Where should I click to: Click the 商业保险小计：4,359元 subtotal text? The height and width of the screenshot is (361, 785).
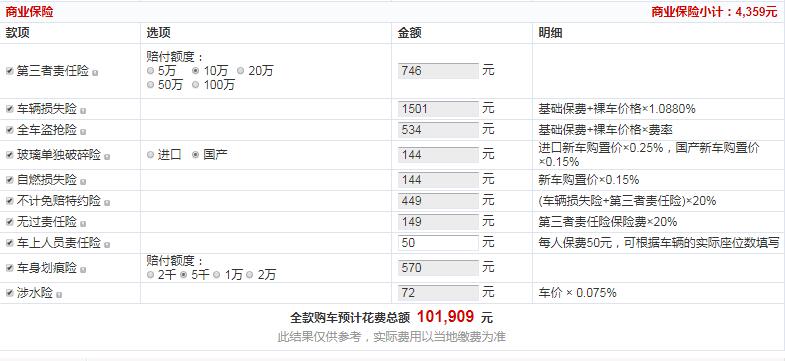tap(714, 13)
